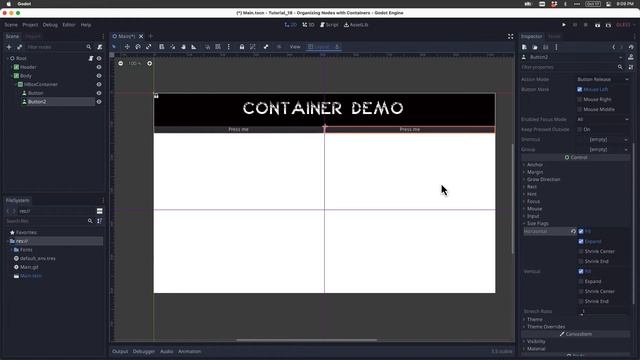The image size is (640, 360).
Task: Attach a script to the selected node
Action: coord(100,47)
